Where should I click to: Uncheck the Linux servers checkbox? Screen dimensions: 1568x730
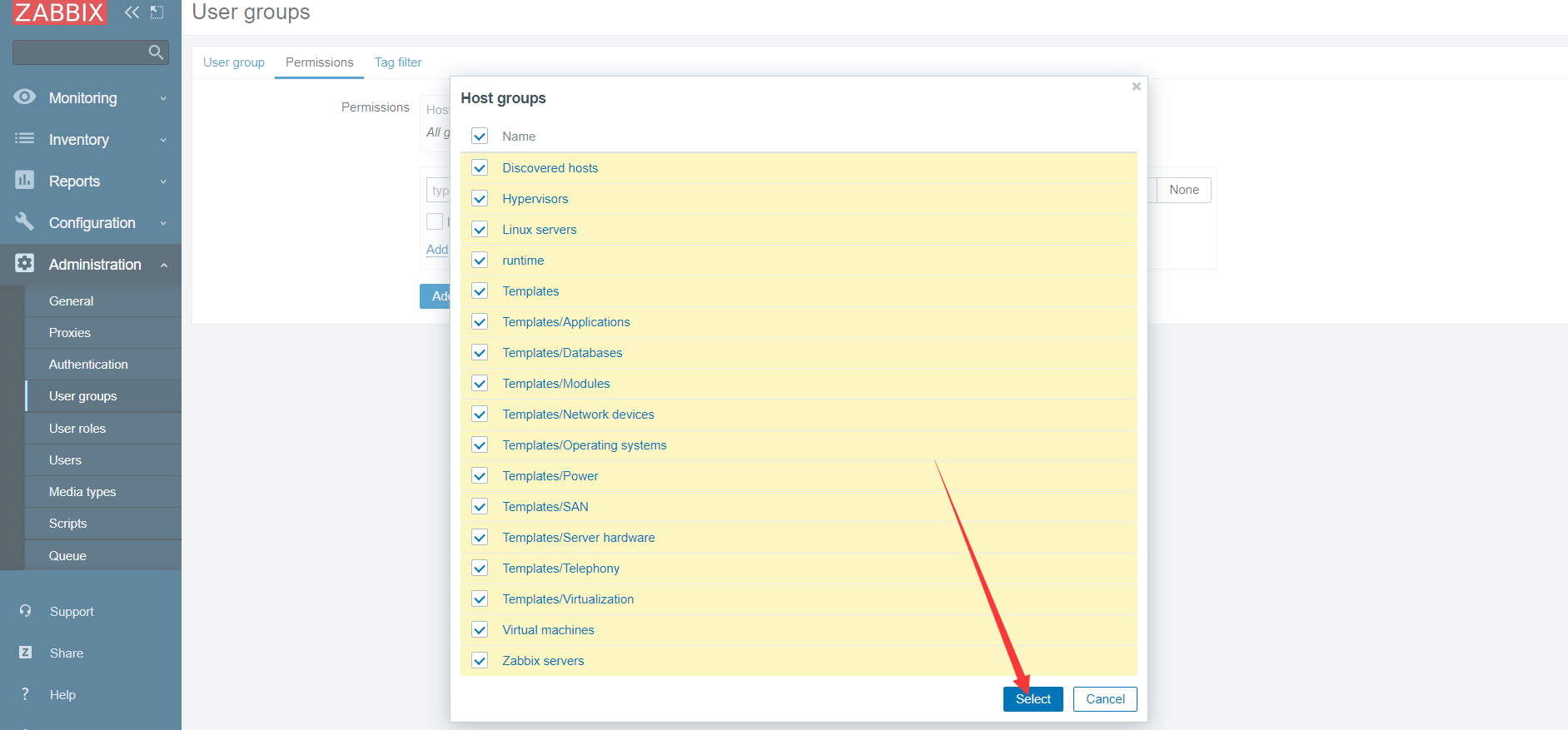click(x=480, y=230)
